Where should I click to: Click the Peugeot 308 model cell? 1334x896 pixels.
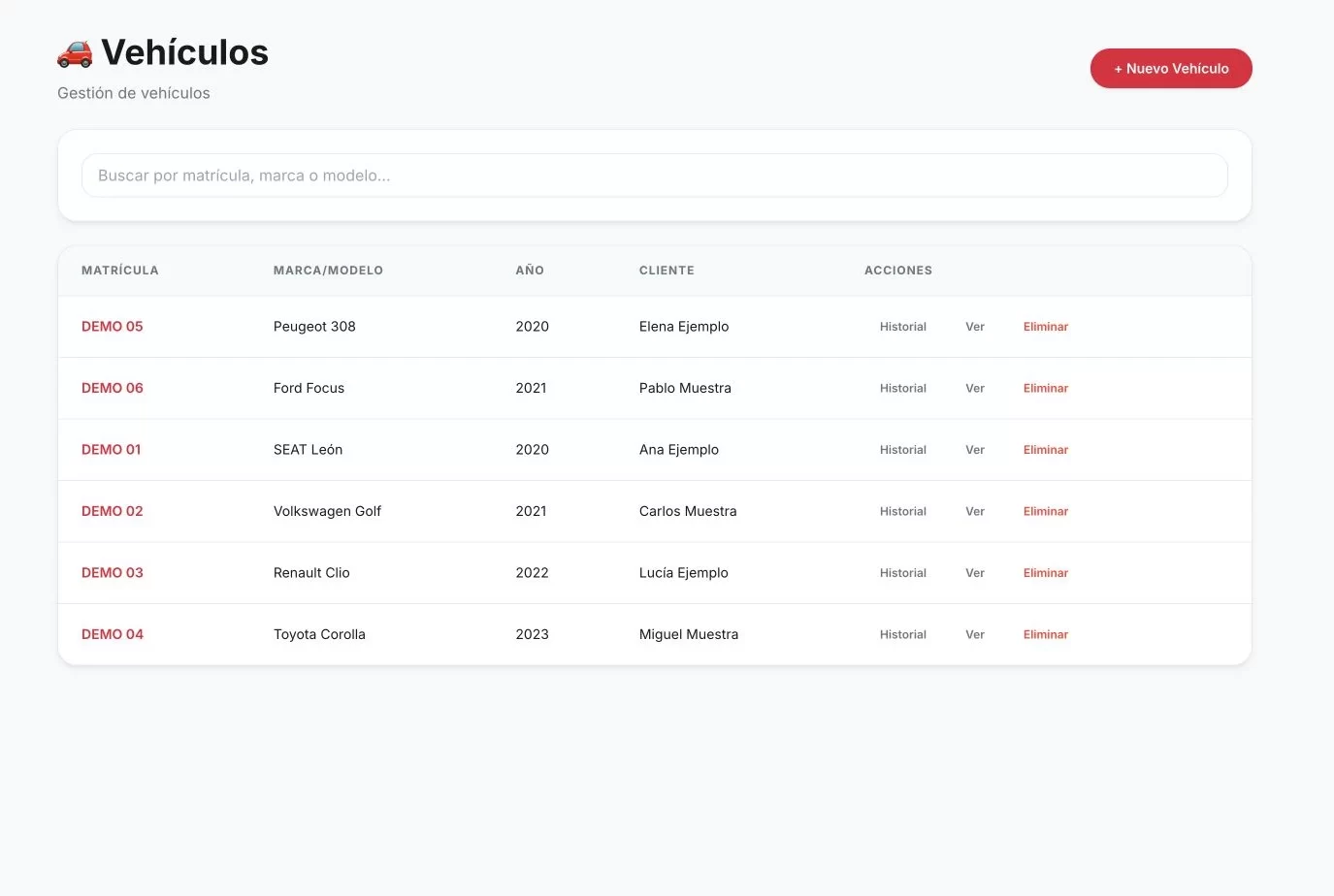click(314, 327)
